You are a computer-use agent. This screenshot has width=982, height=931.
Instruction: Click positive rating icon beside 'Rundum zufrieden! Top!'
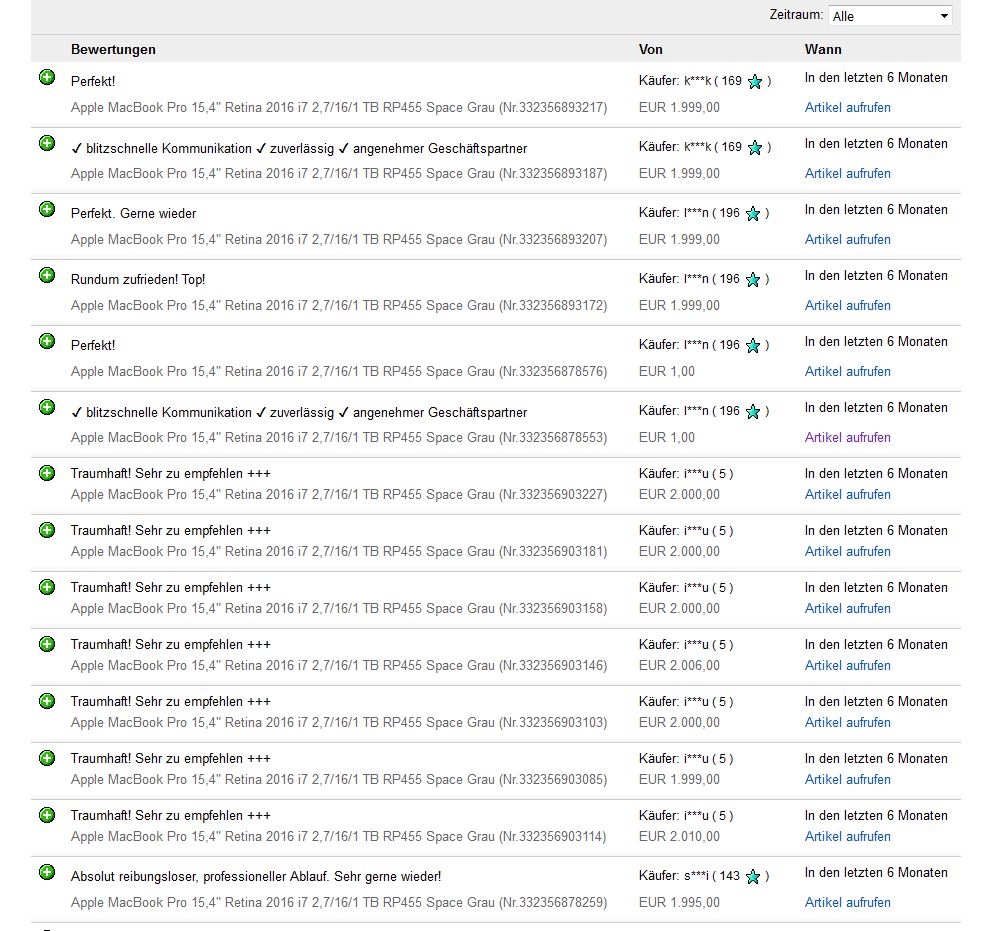point(47,275)
